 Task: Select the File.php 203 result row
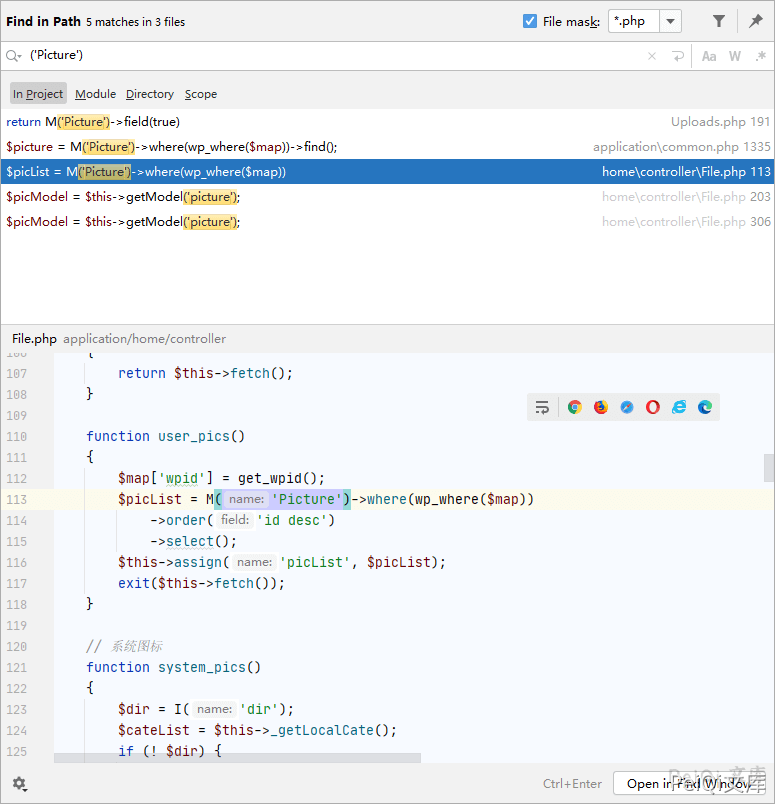(387, 197)
